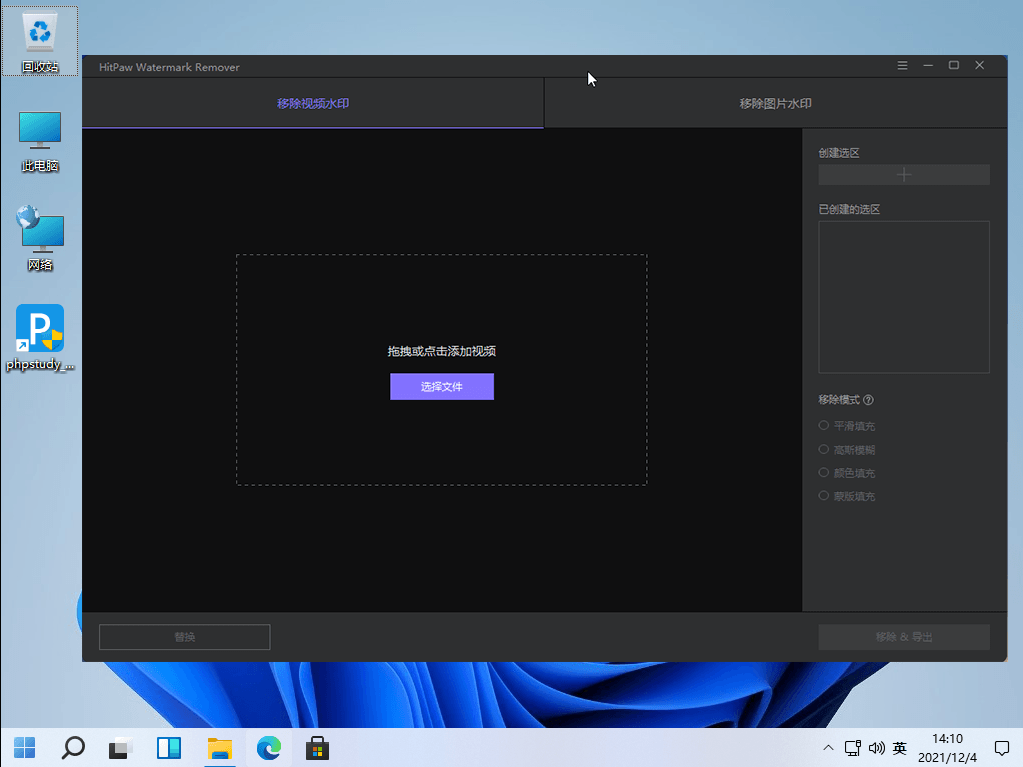The image size is (1023, 767).
Task: Open the HitPaw hamburger menu
Action: pyautogui.click(x=902, y=66)
